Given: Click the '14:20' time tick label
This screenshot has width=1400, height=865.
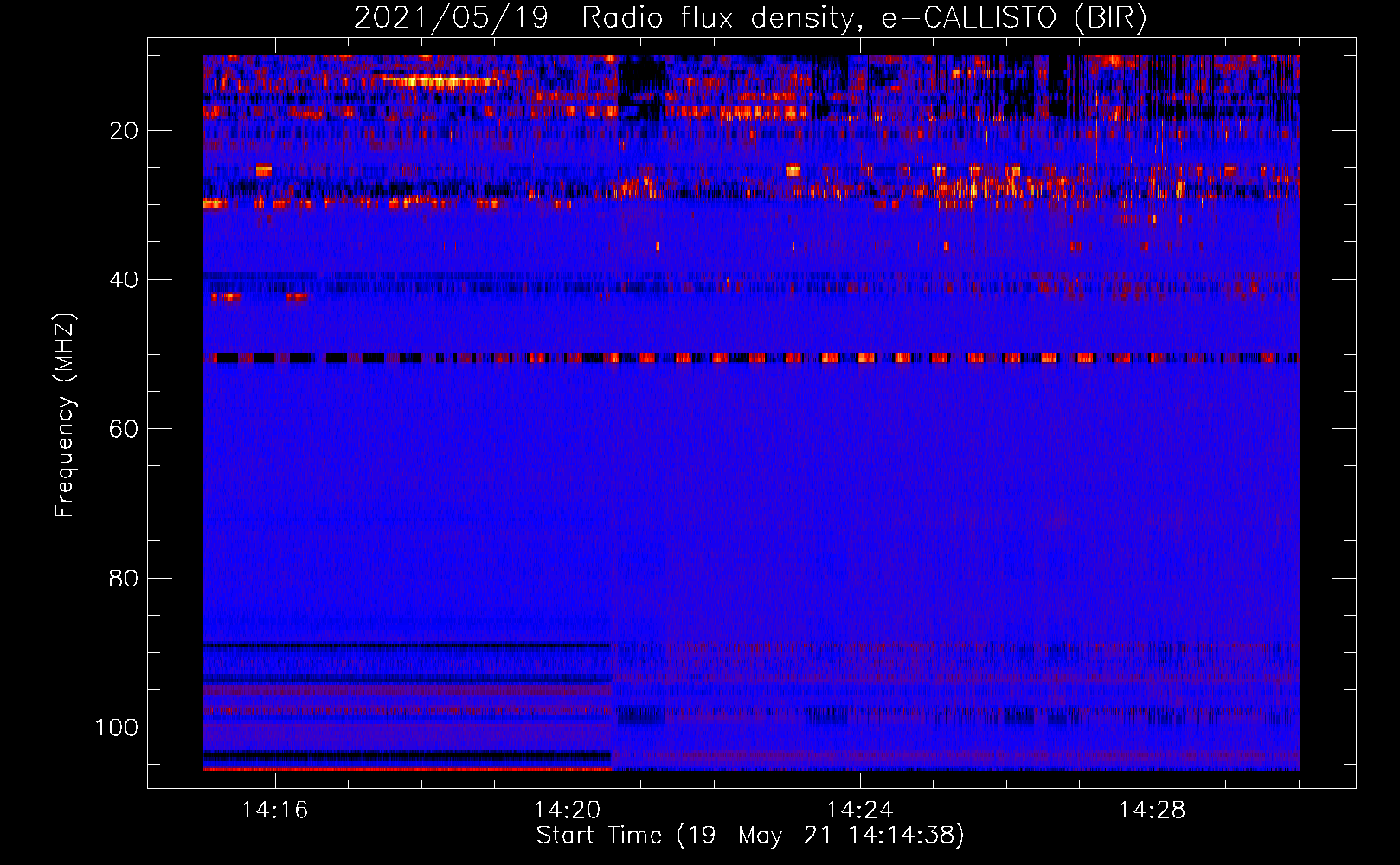Looking at the screenshot, I should pos(568,811).
